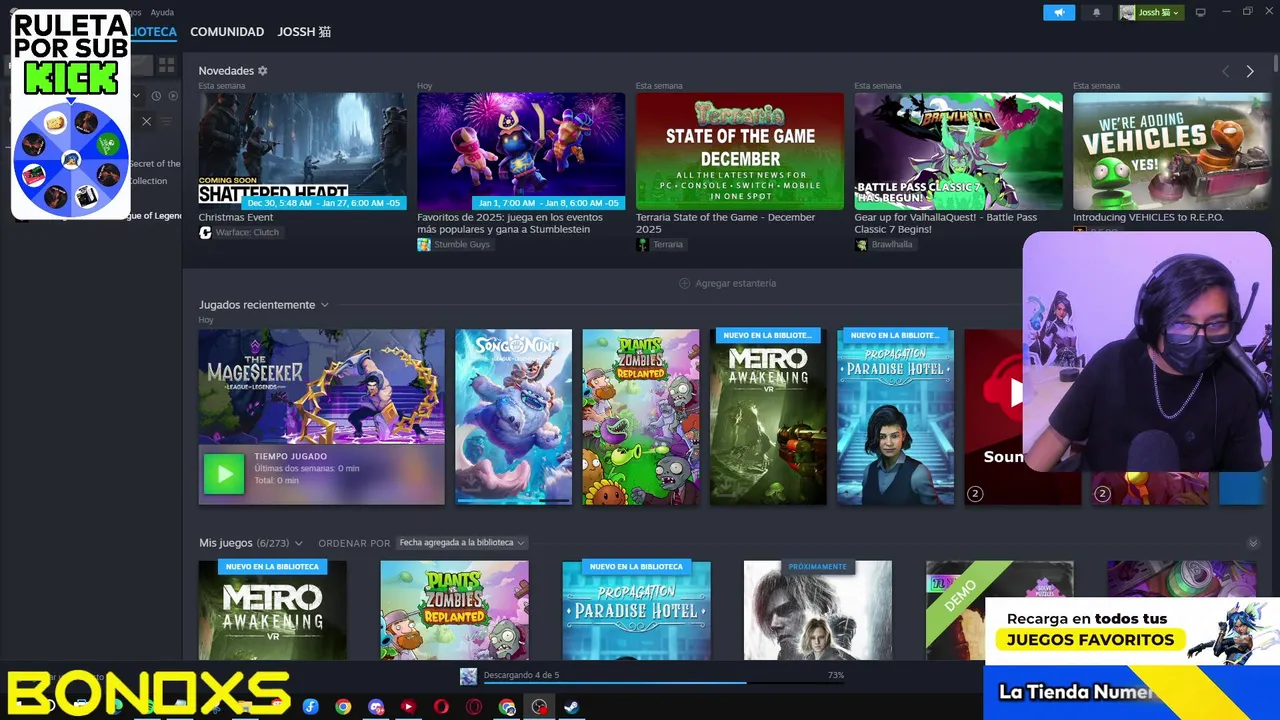Open JOSSH profile tab
Viewport: 1280px width, 720px height.
304,32
